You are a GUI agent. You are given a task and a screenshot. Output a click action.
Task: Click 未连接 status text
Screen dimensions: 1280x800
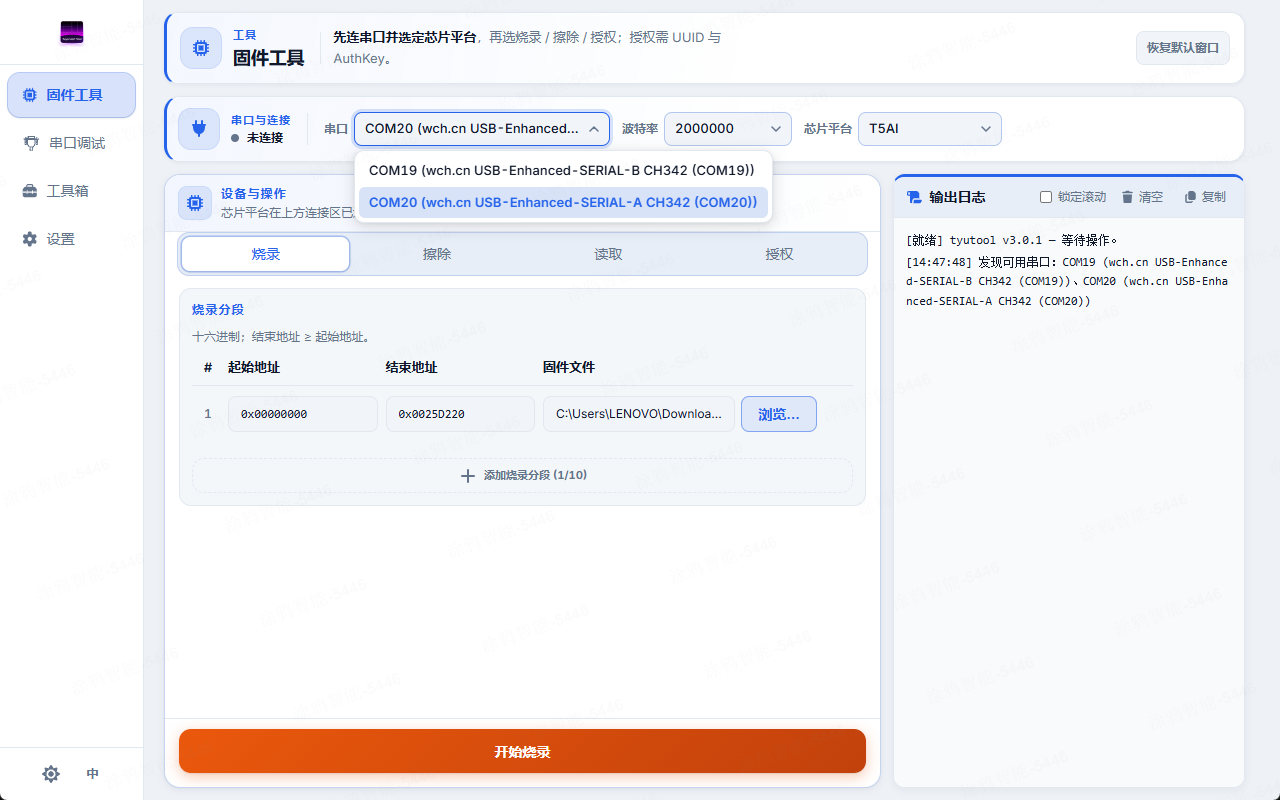(x=265, y=138)
